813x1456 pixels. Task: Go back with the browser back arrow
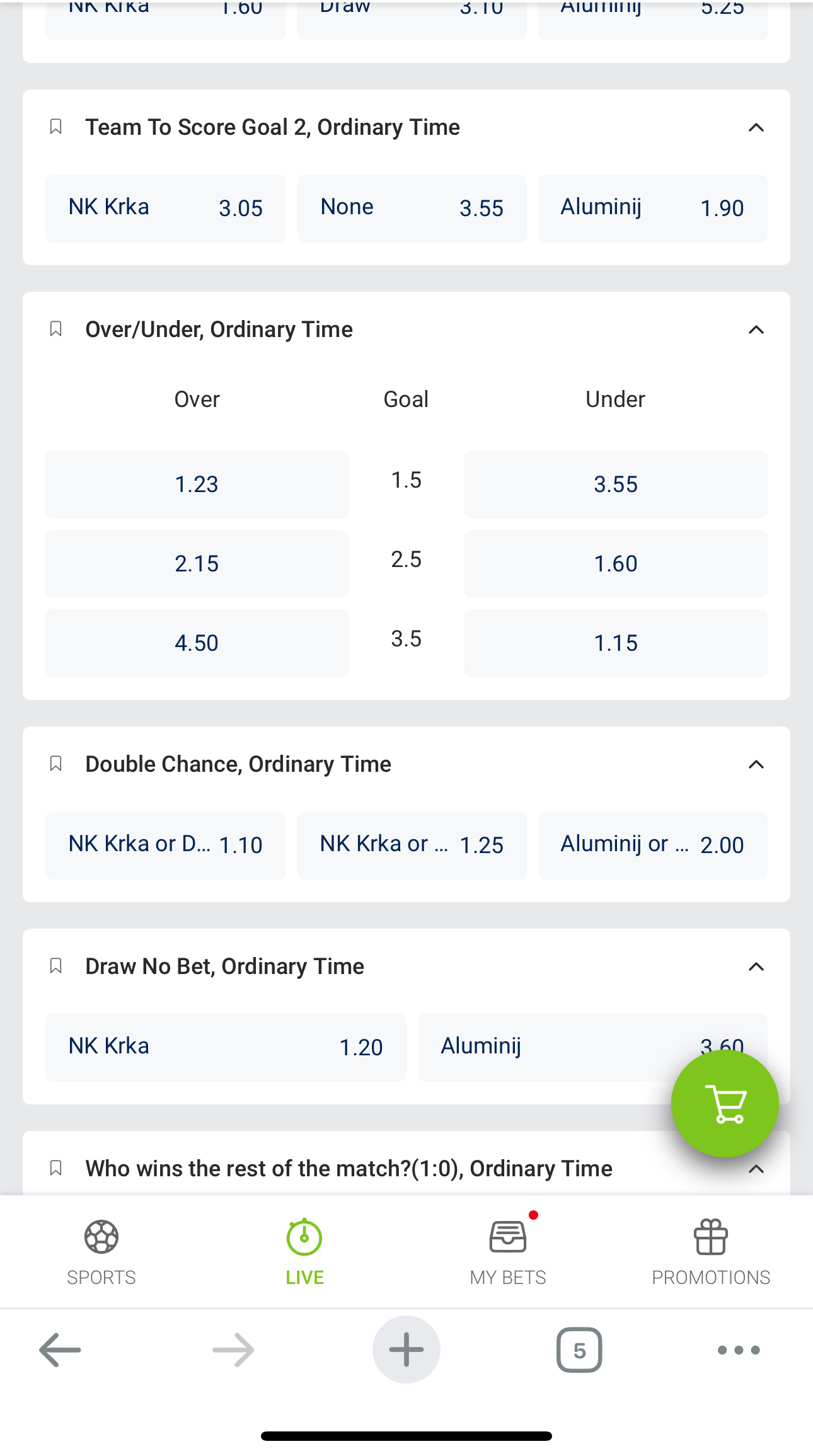coord(60,1350)
